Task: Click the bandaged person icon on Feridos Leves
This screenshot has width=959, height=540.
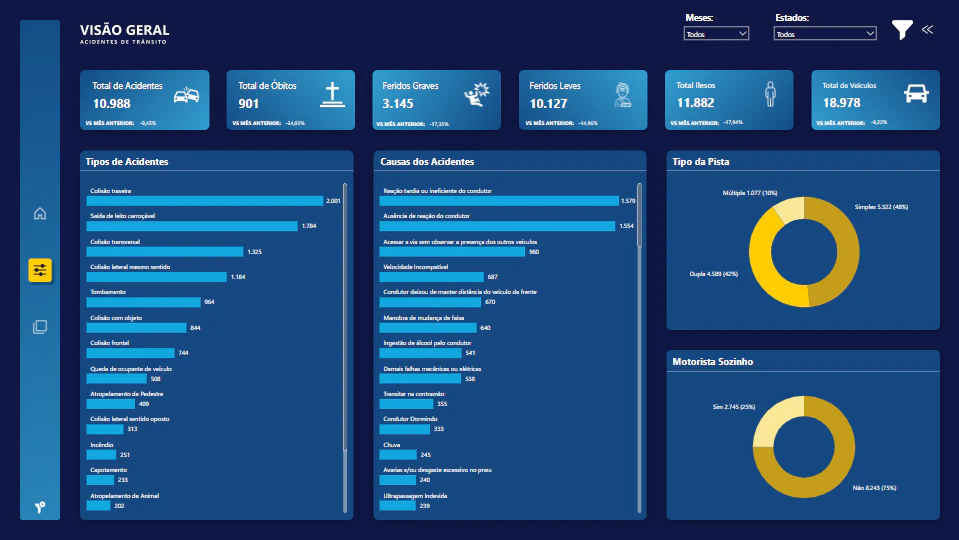Action: tap(623, 95)
